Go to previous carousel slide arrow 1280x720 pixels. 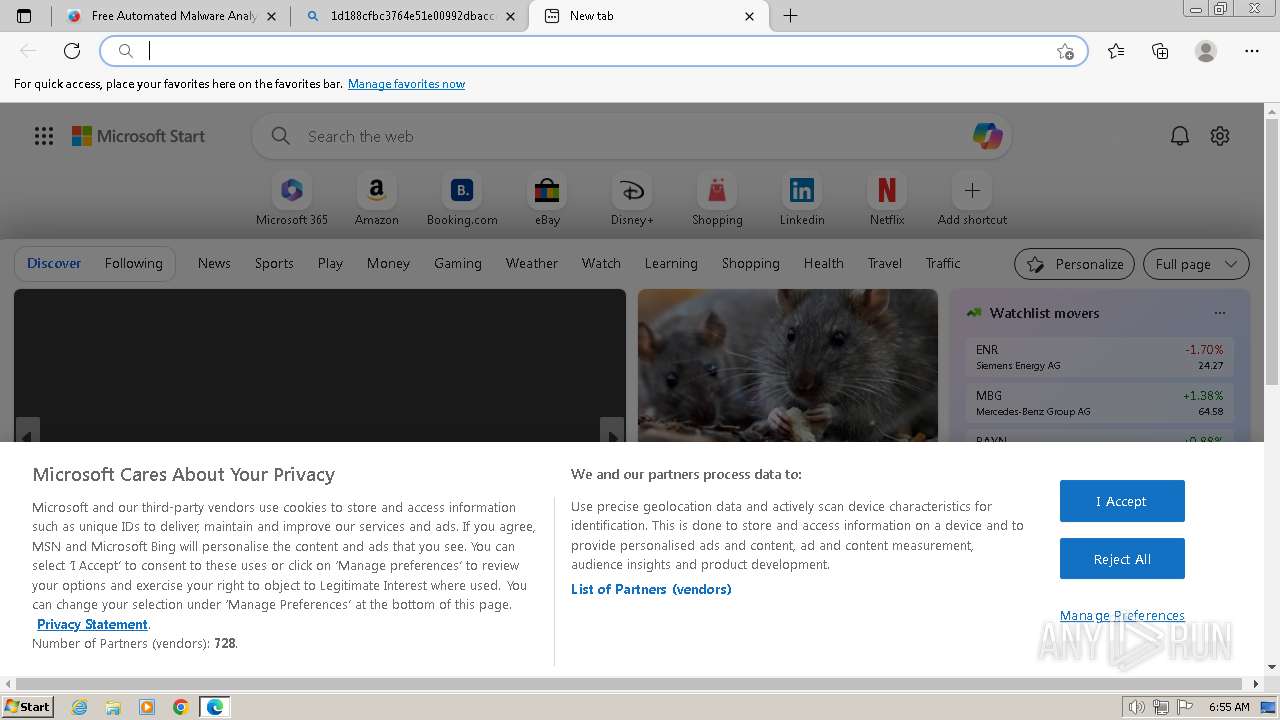coord(27,431)
